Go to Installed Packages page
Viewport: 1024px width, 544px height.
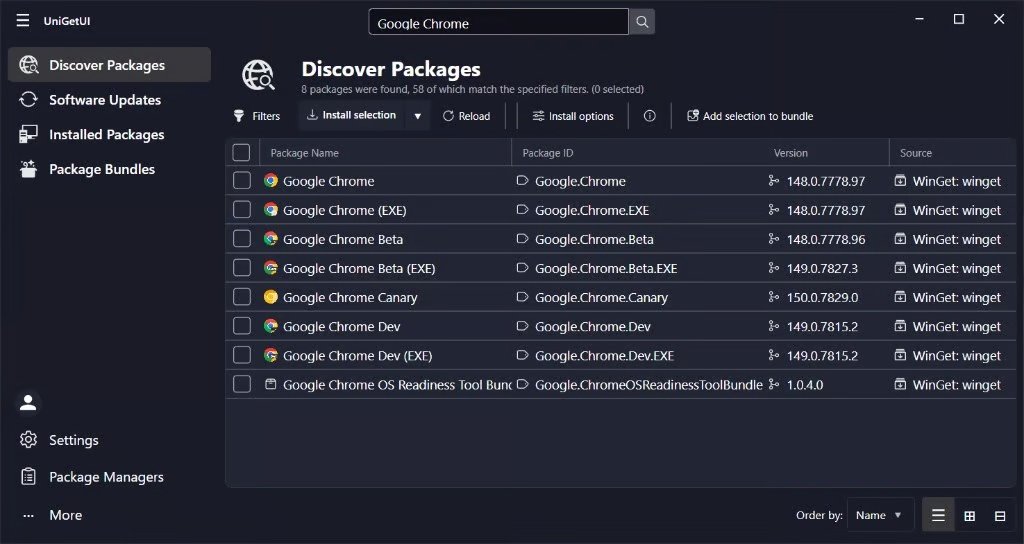[x=109, y=134]
